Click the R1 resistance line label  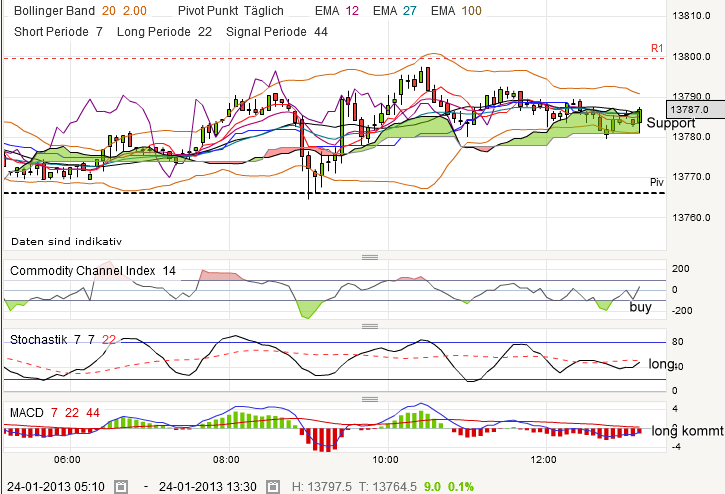pyautogui.click(x=657, y=48)
